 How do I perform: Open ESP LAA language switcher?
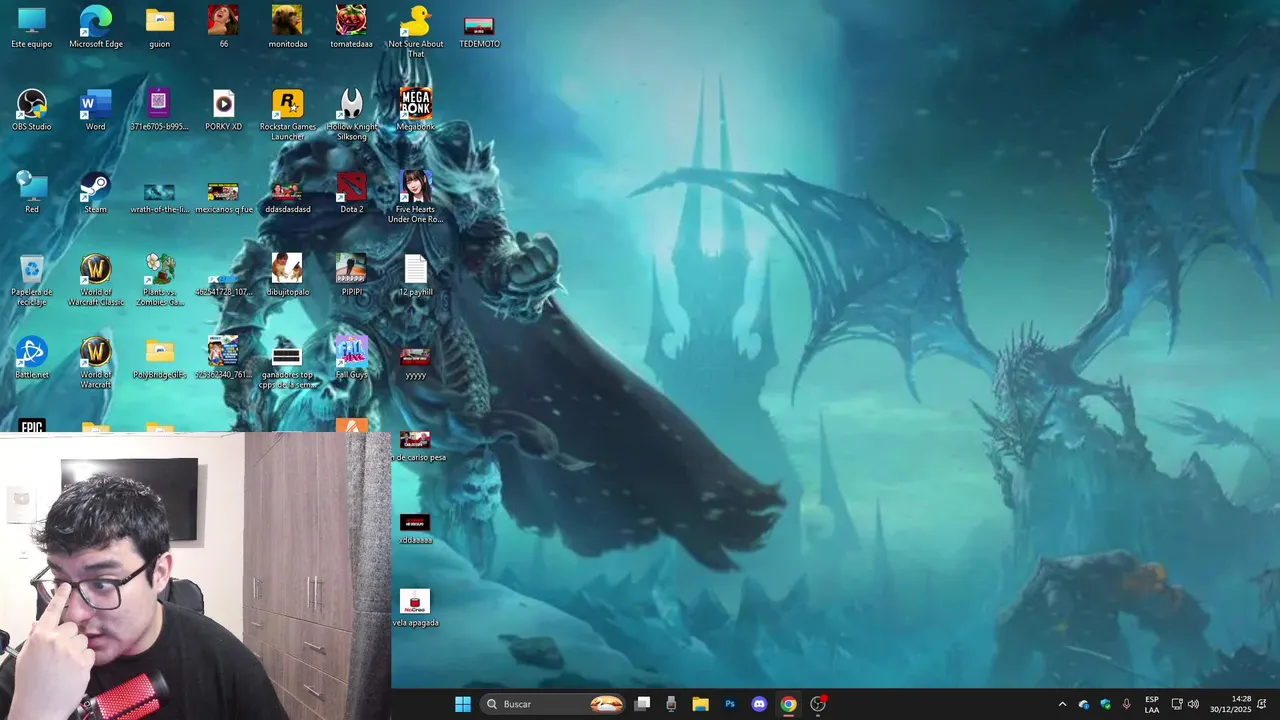[x=1152, y=704]
